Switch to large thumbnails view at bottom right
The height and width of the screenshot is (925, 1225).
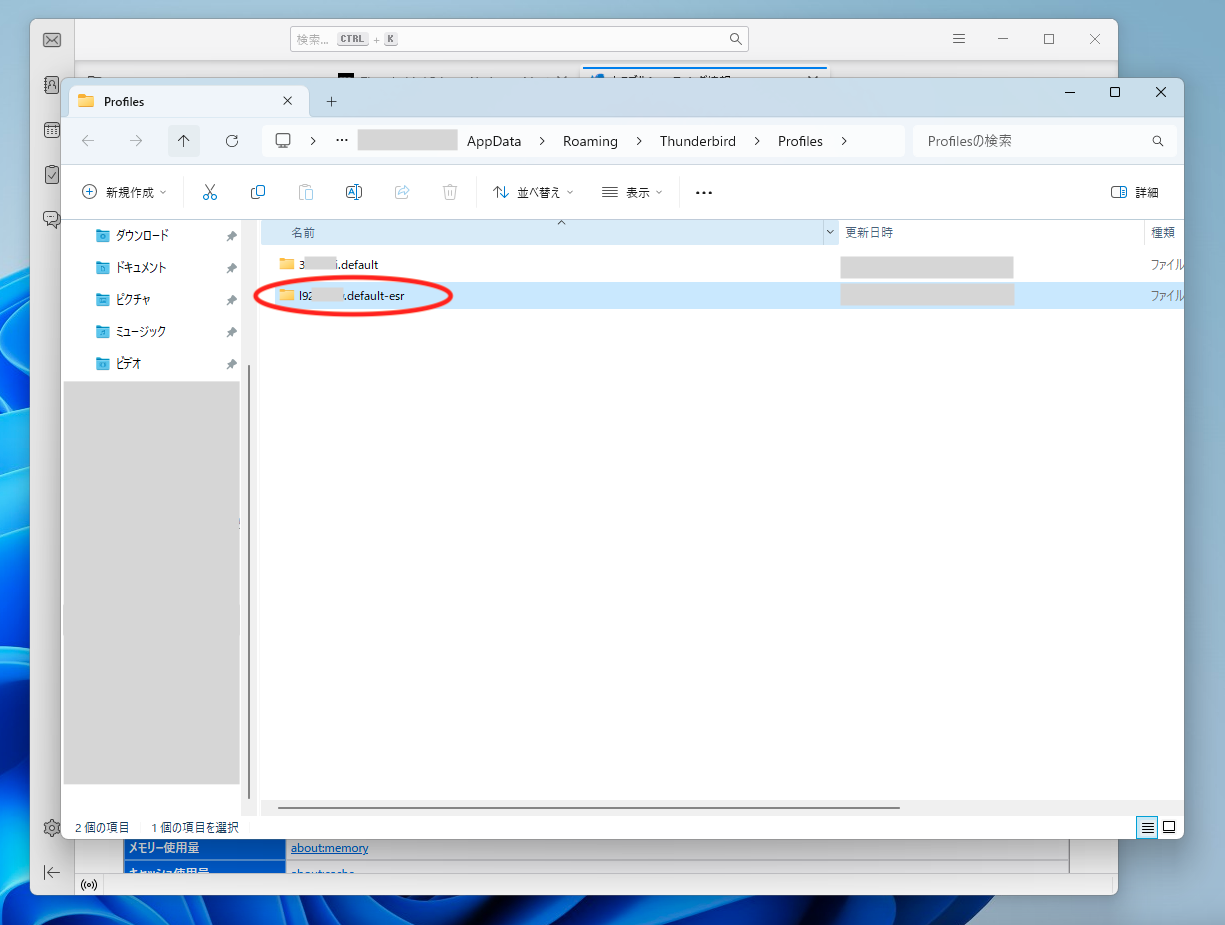tap(1168, 827)
